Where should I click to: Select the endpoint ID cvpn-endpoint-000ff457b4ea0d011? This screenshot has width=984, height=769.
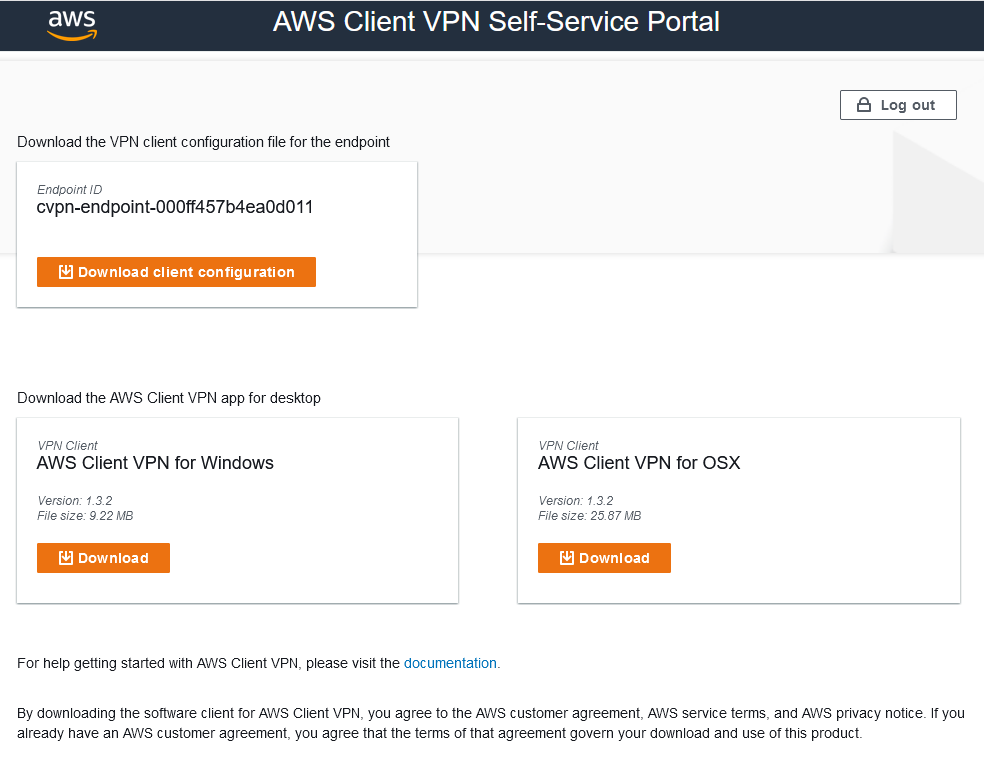[175, 207]
